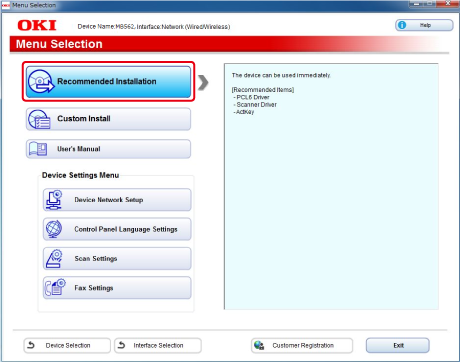Open Fax Settings

(117, 287)
